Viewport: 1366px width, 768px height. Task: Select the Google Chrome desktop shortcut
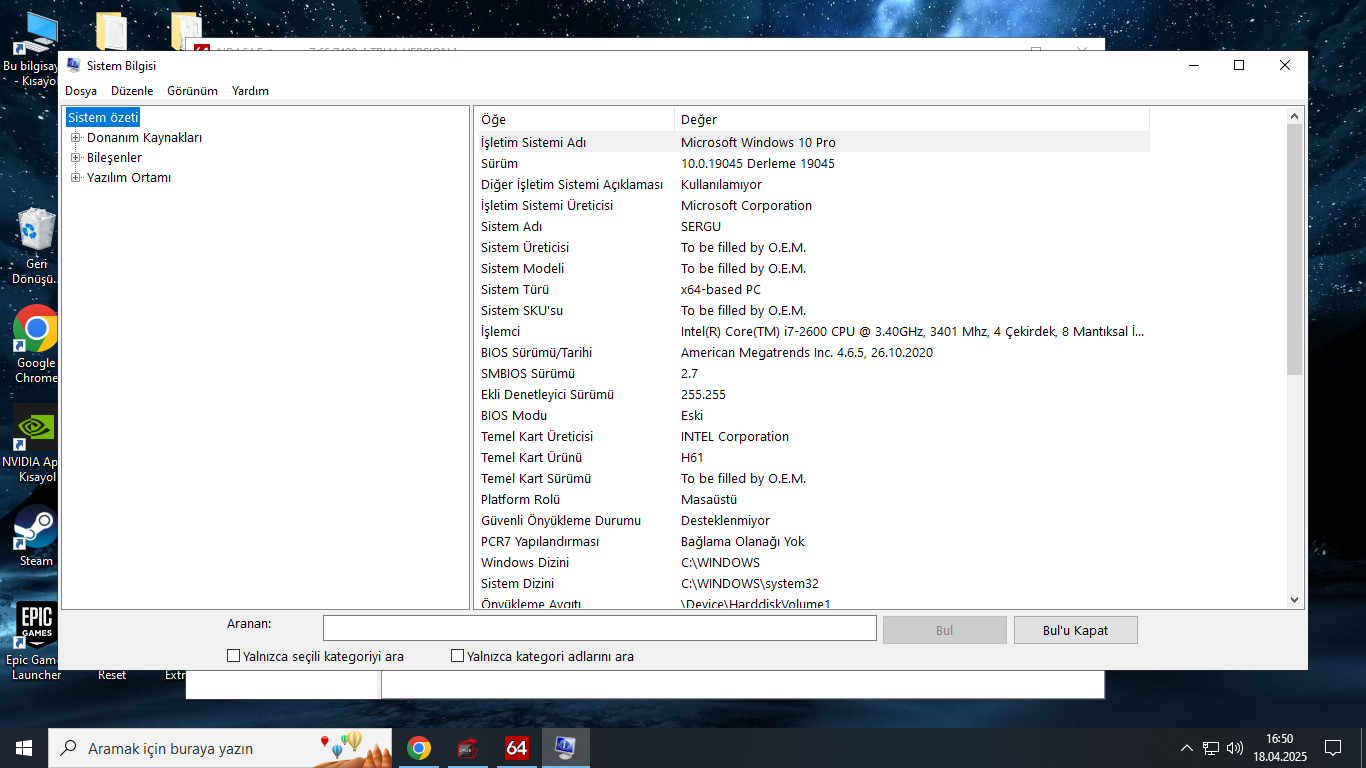(x=36, y=345)
